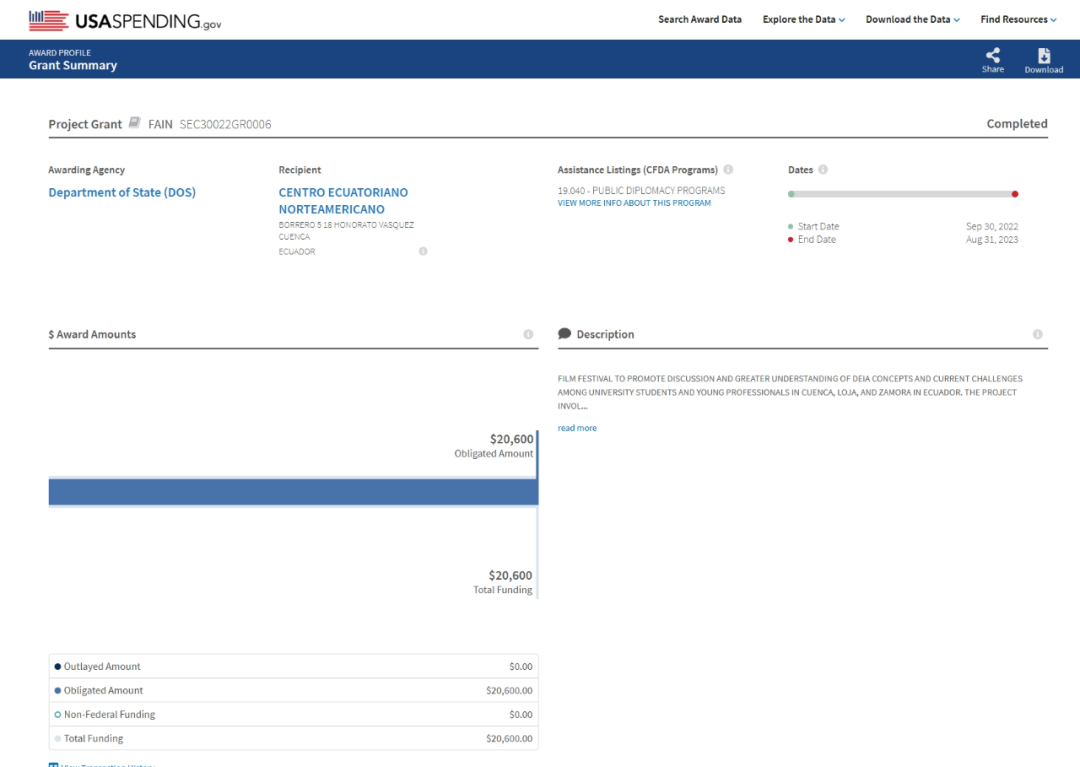Expand description with read more link
The width and height of the screenshot is (1080, 767).
tap(577, 428)
